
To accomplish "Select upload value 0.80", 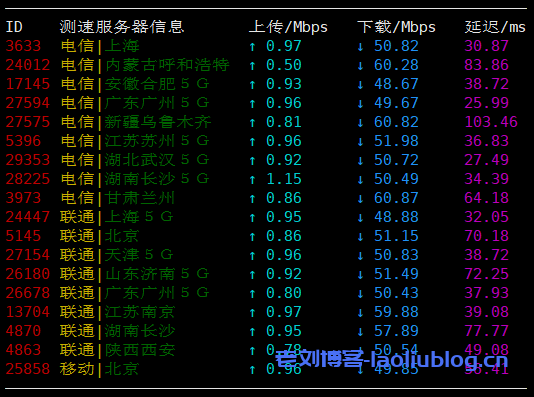I will tap(284, 293).
